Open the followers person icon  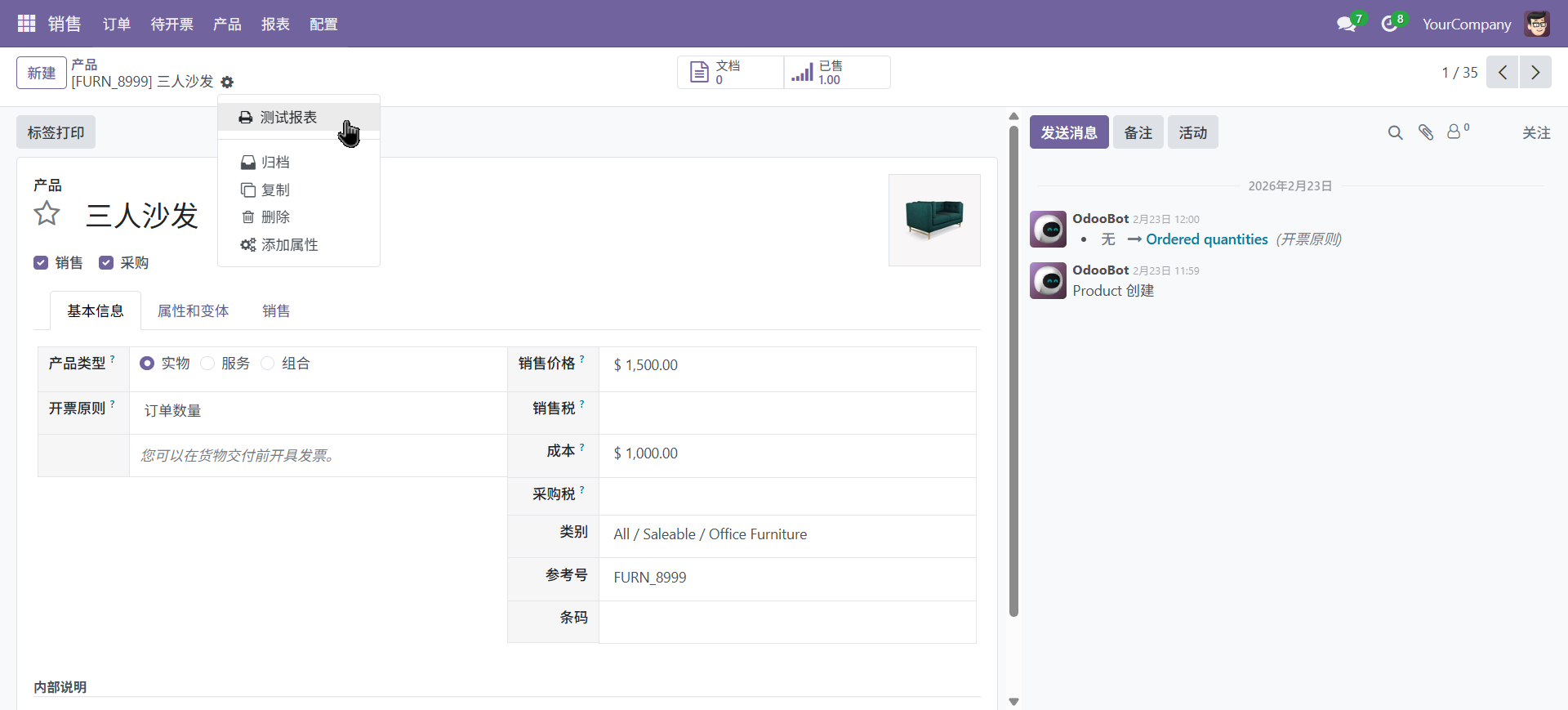1454,132
